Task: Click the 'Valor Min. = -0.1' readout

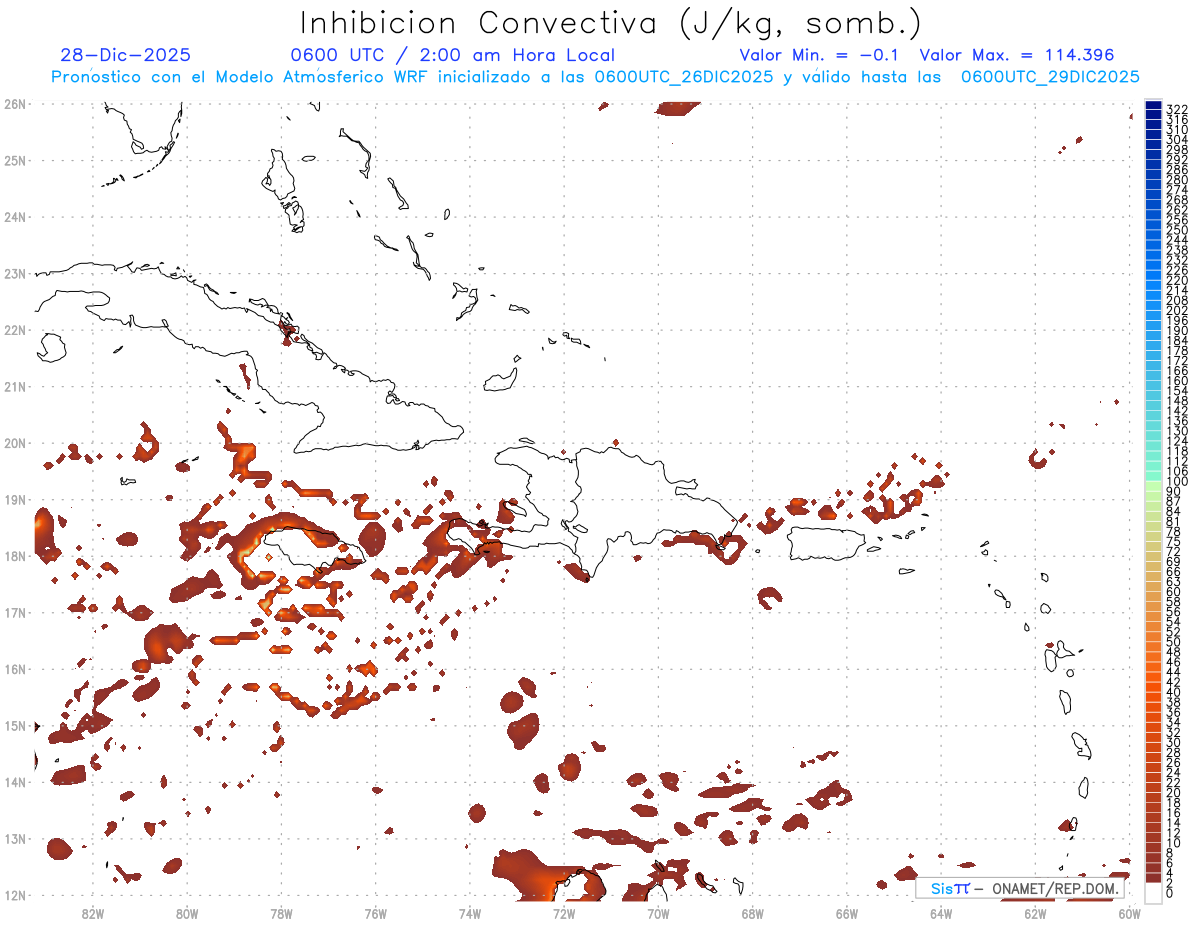Action: point(821,55)
